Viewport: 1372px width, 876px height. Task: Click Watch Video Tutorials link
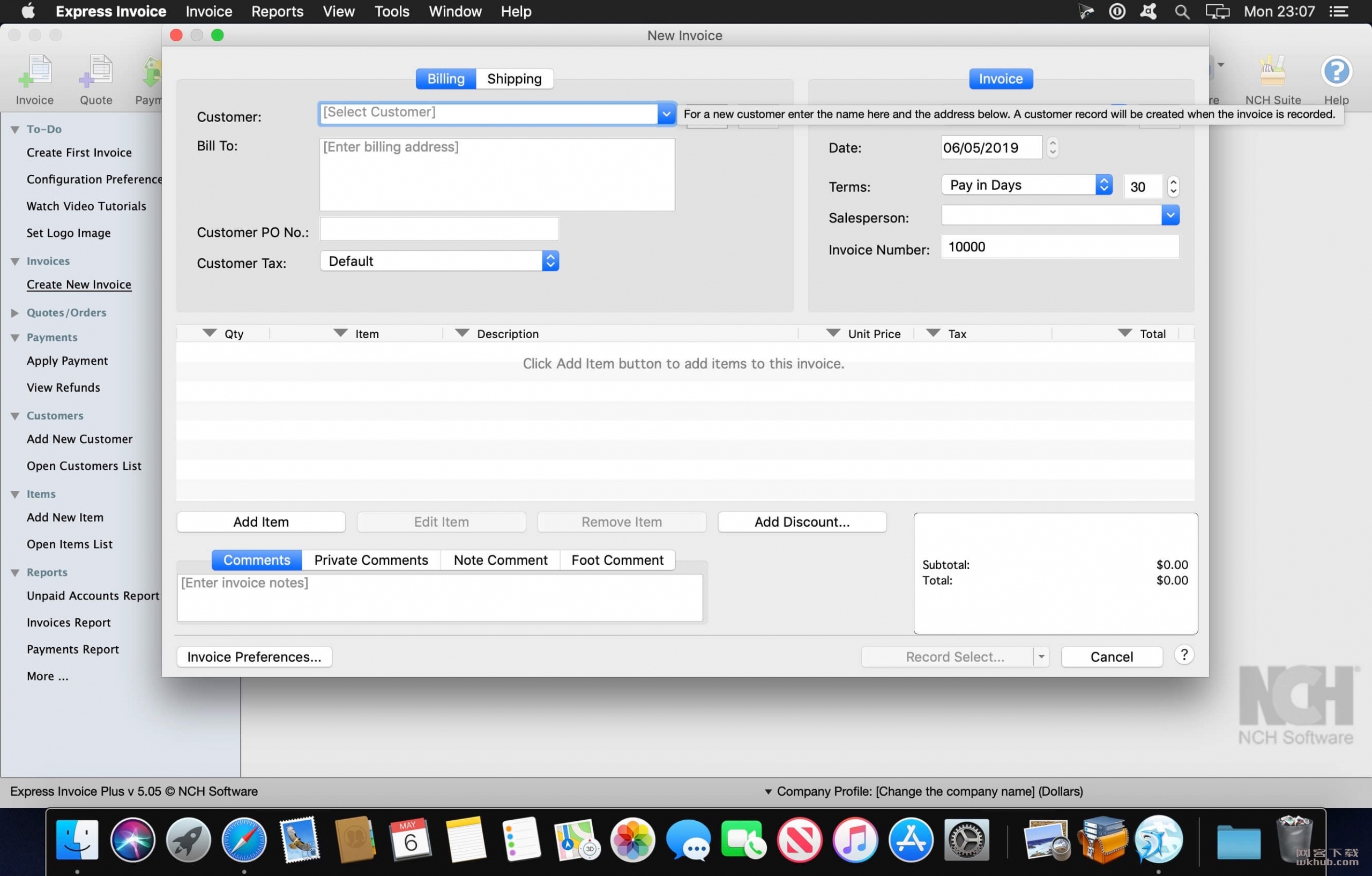pos(86,206)
